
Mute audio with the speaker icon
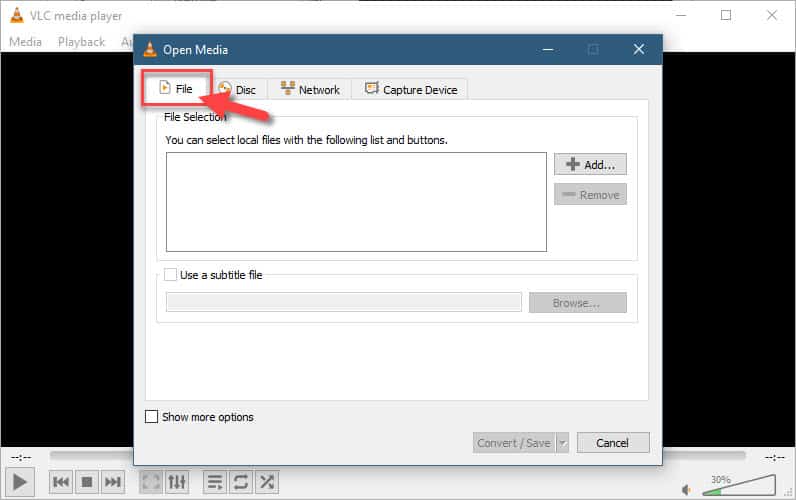click(686, 490)
